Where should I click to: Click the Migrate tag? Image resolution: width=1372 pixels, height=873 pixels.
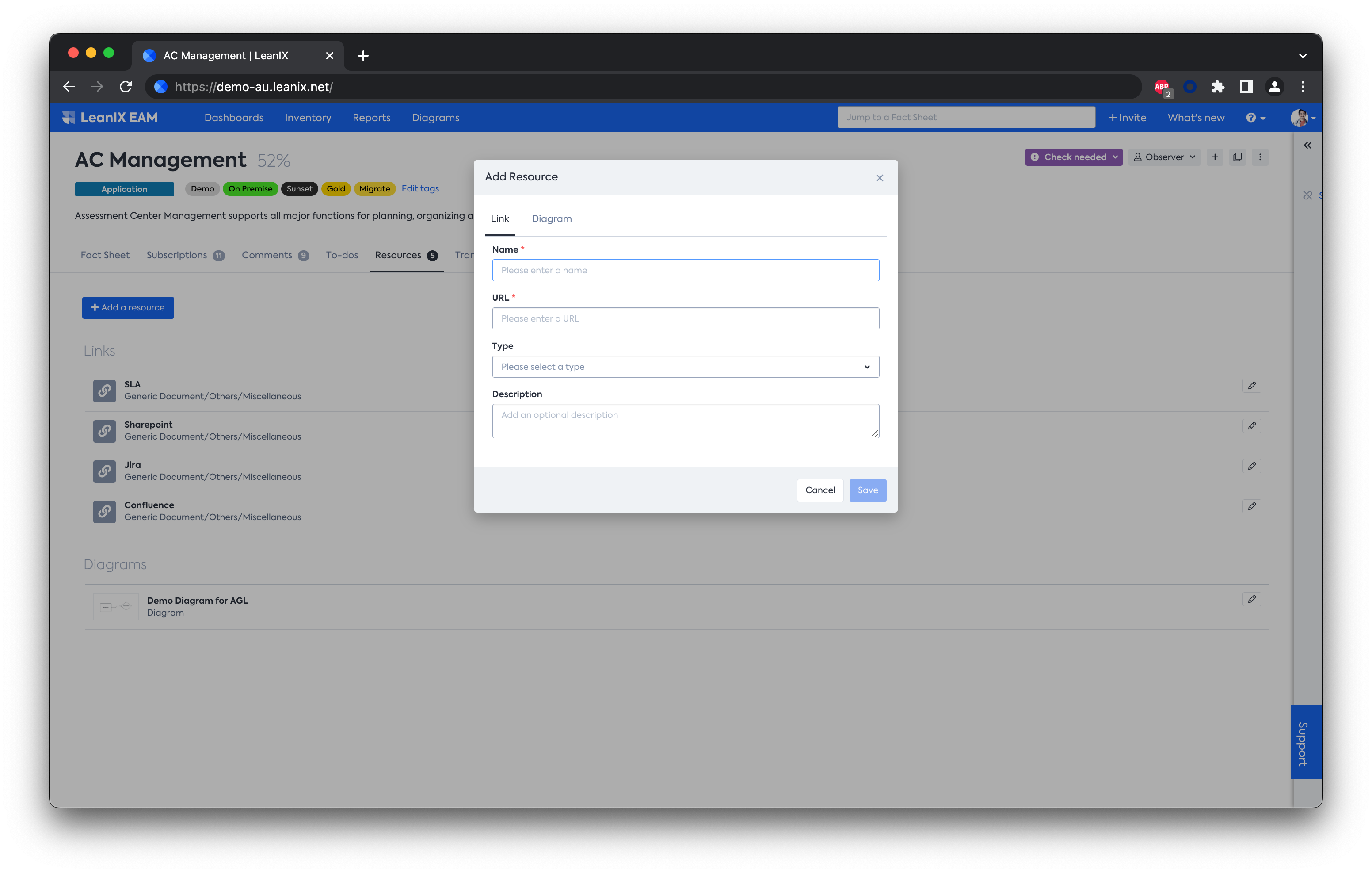point(374,189)
